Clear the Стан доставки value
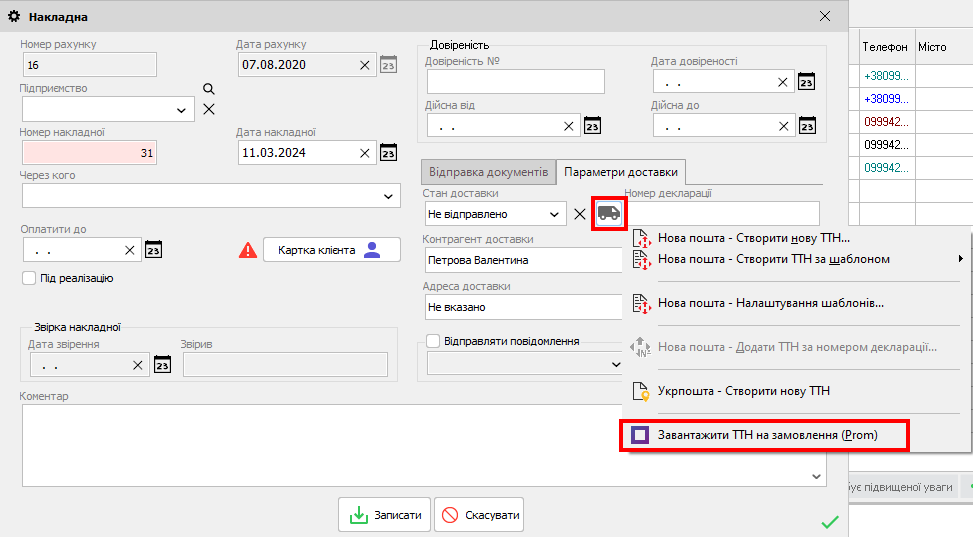Screen dimensions: 973x537 pyautogui.click(x=579, y=214)
